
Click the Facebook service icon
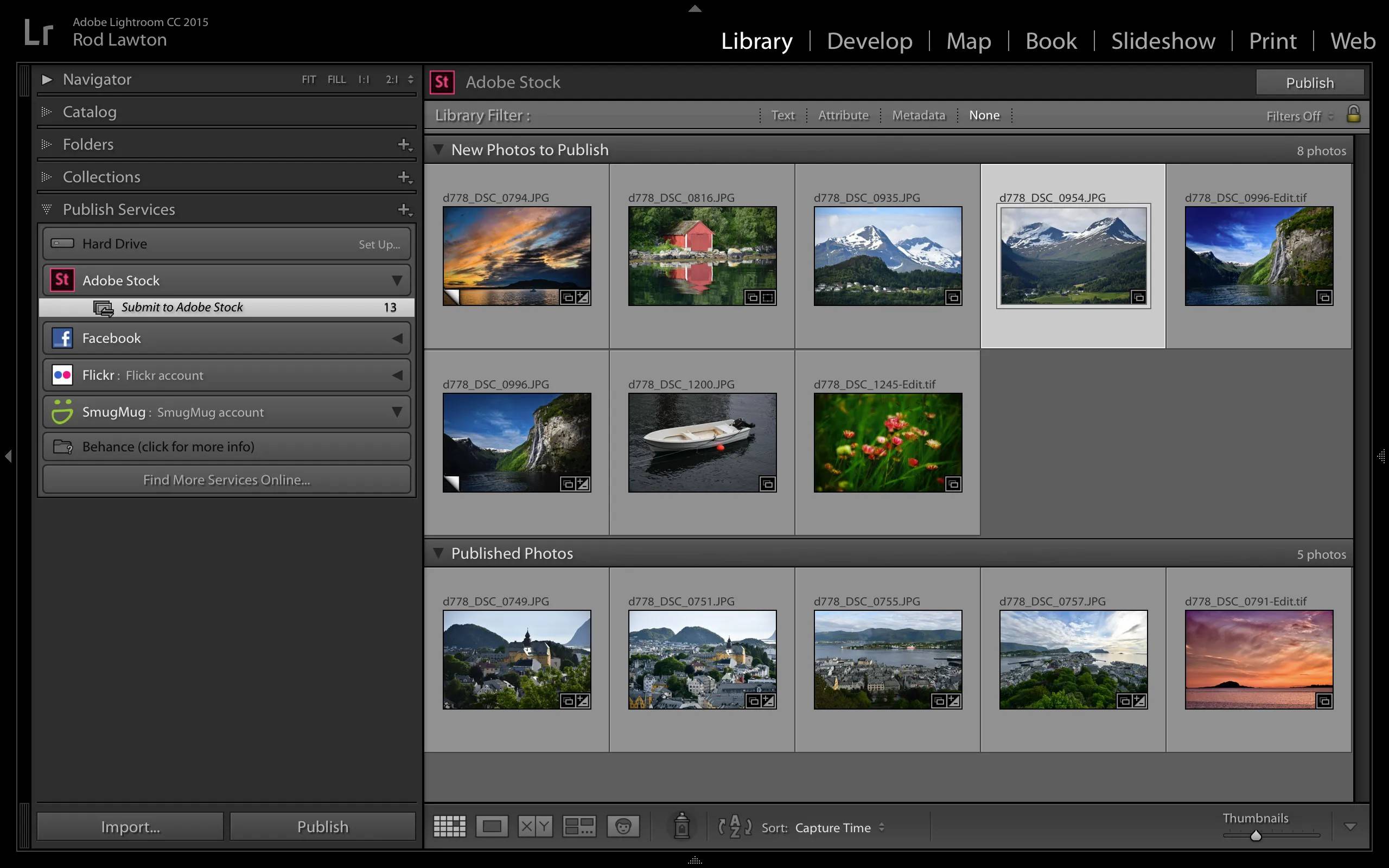point(62,338)
